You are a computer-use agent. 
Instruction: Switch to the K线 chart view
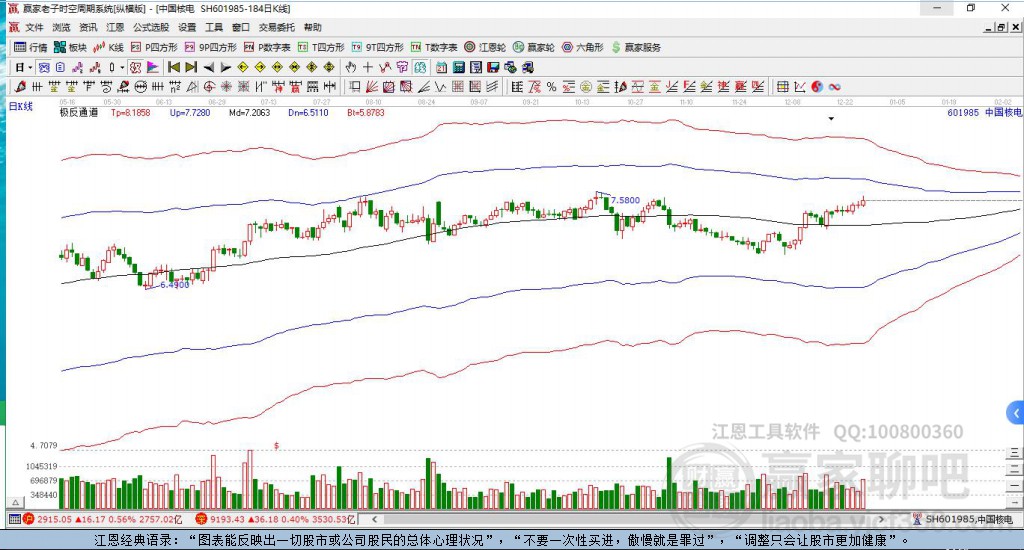click(x=108, y=47)
